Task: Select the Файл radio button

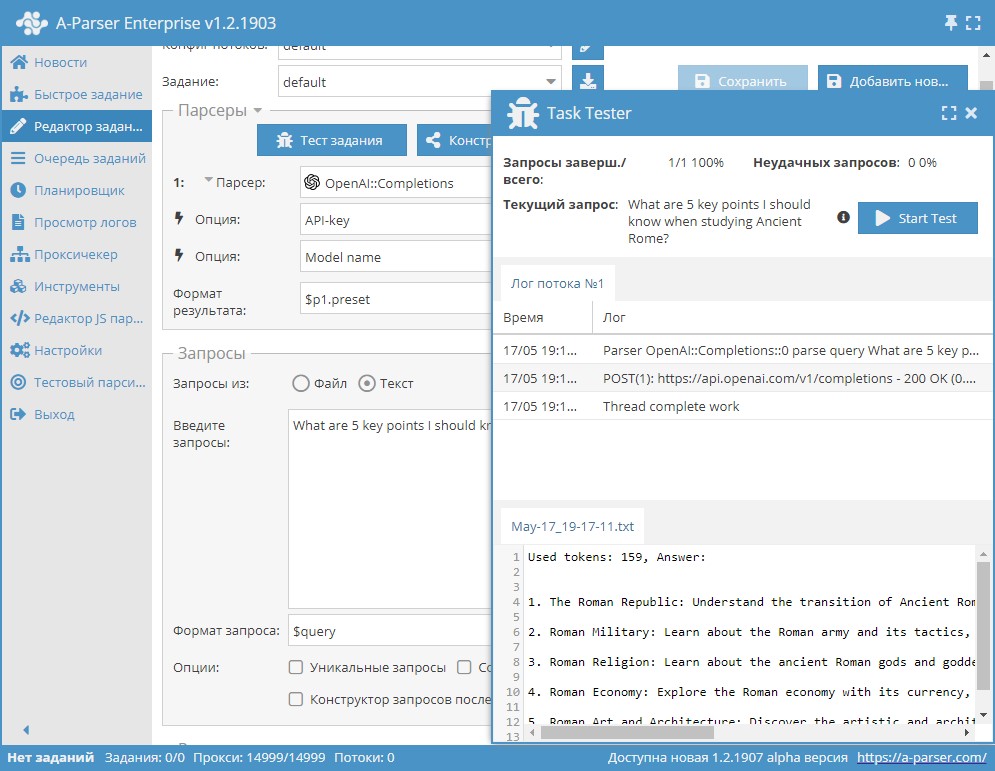Action: [301, 383]
